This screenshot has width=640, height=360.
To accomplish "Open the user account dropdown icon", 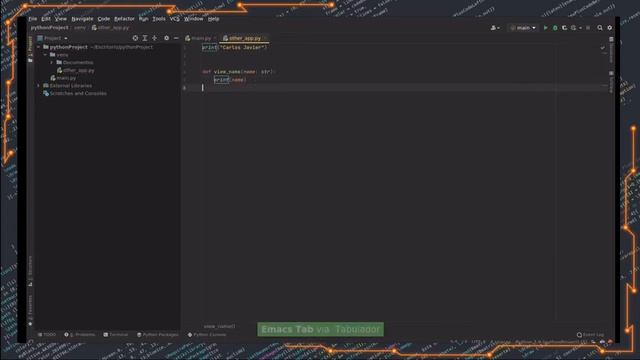I will [x=495, y=28].
